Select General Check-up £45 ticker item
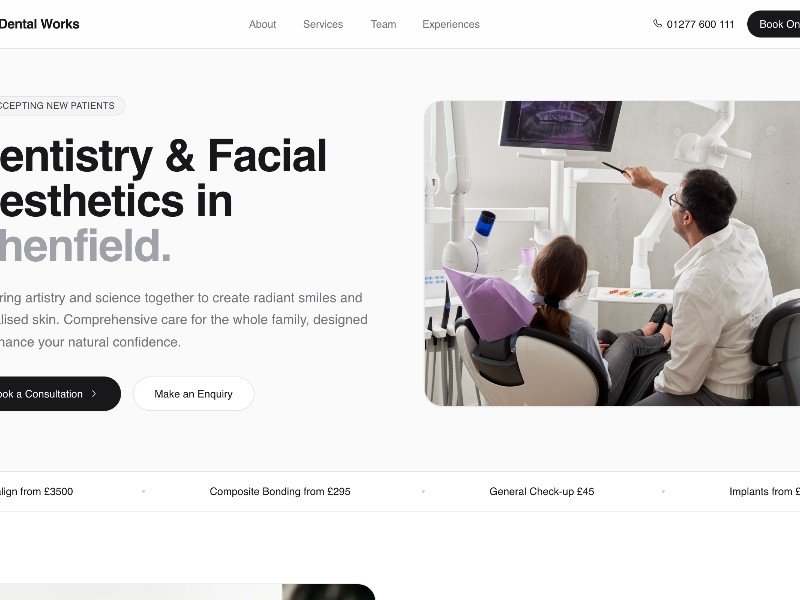This screenshot has width=800, height=600. (541, 491)
